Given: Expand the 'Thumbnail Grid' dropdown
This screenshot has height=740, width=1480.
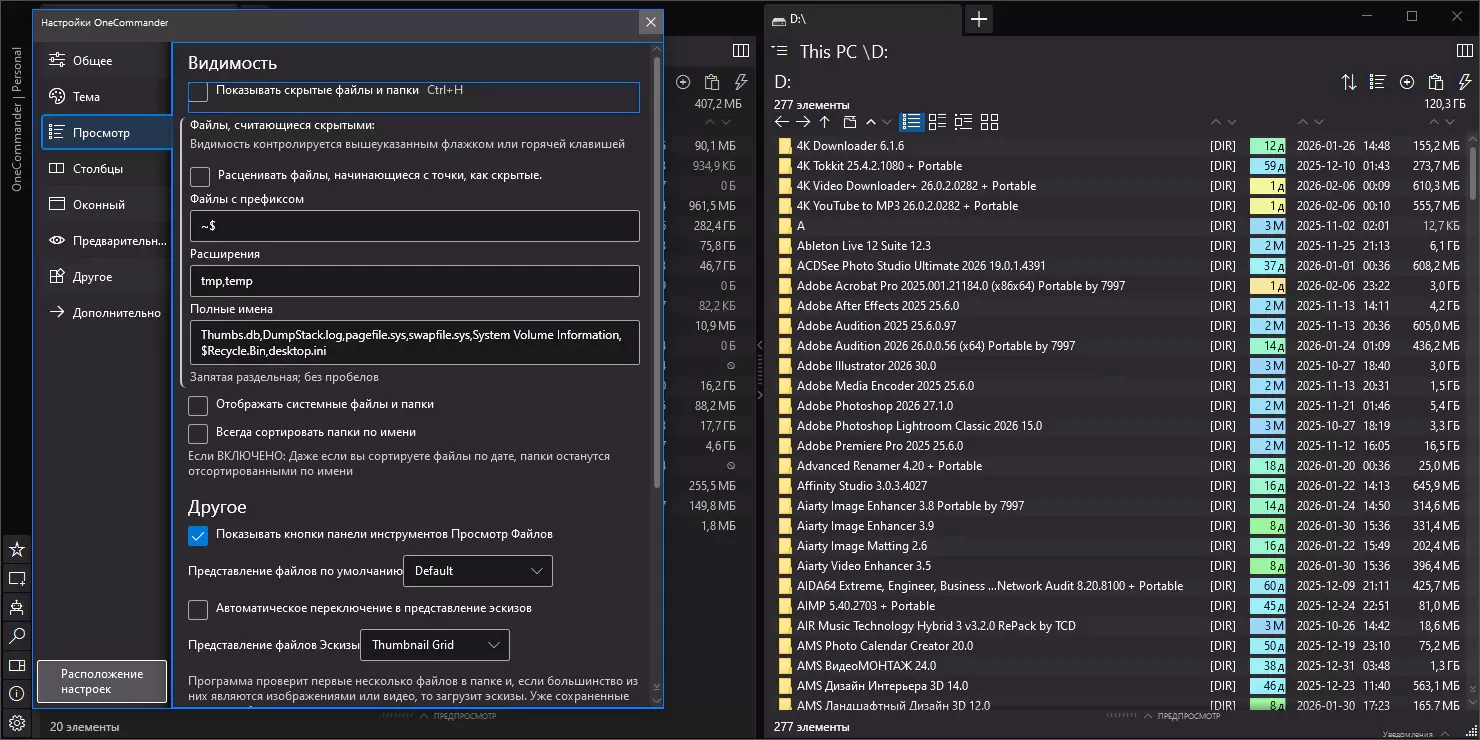Looking at the screenshot, I should [x=434, y=645].
